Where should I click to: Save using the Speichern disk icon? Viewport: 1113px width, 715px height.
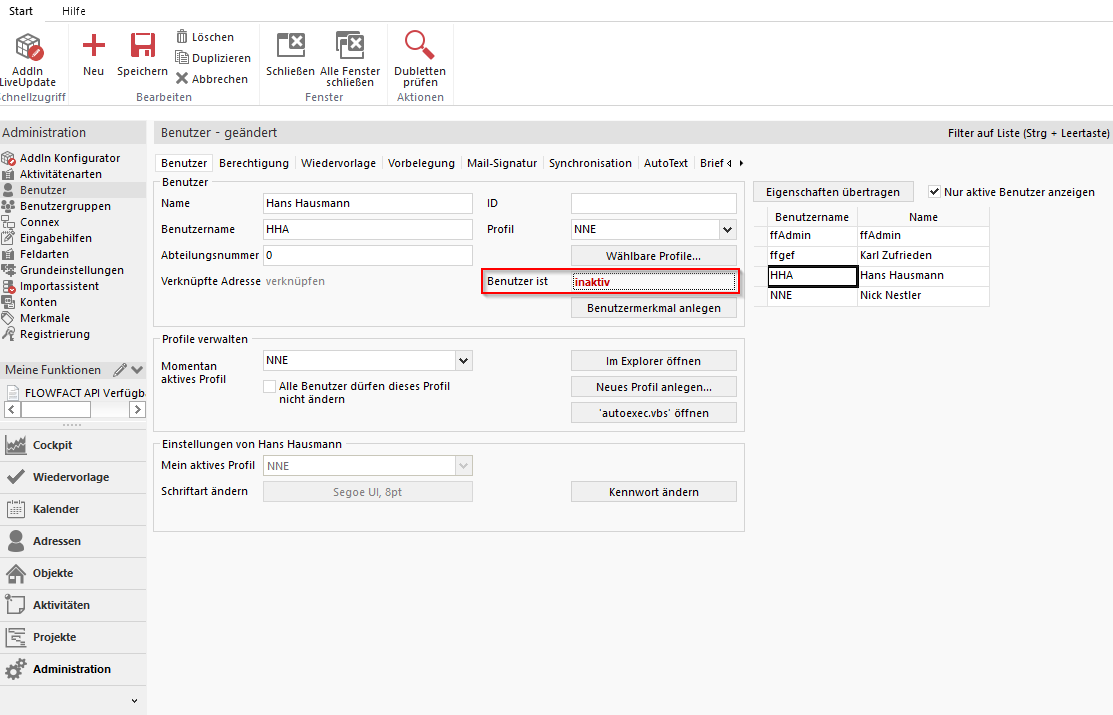click(x=142, y=46)
